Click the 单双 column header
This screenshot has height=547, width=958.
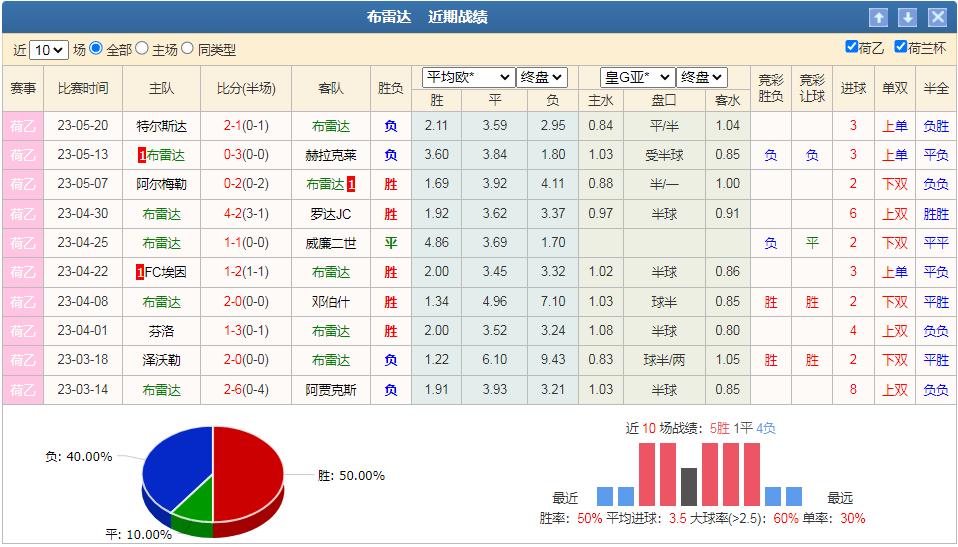point(895,89)
